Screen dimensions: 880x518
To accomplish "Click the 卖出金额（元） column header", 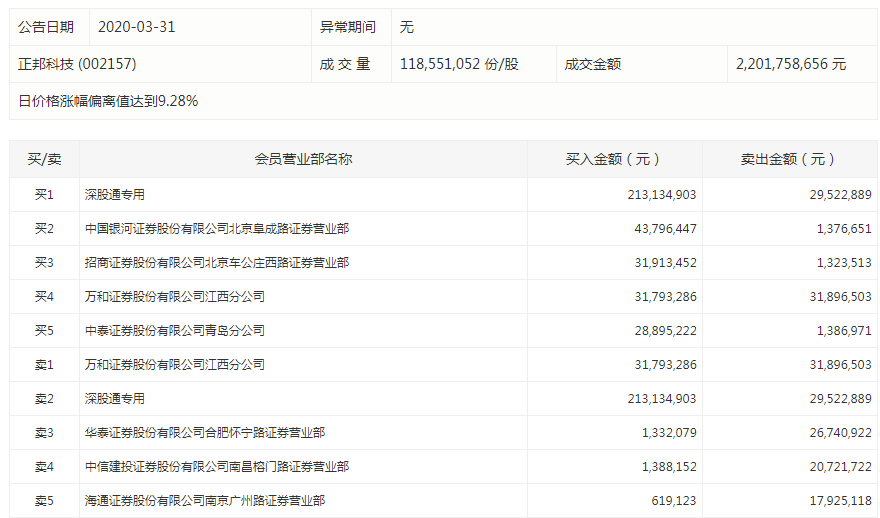I will click(788, 159).
